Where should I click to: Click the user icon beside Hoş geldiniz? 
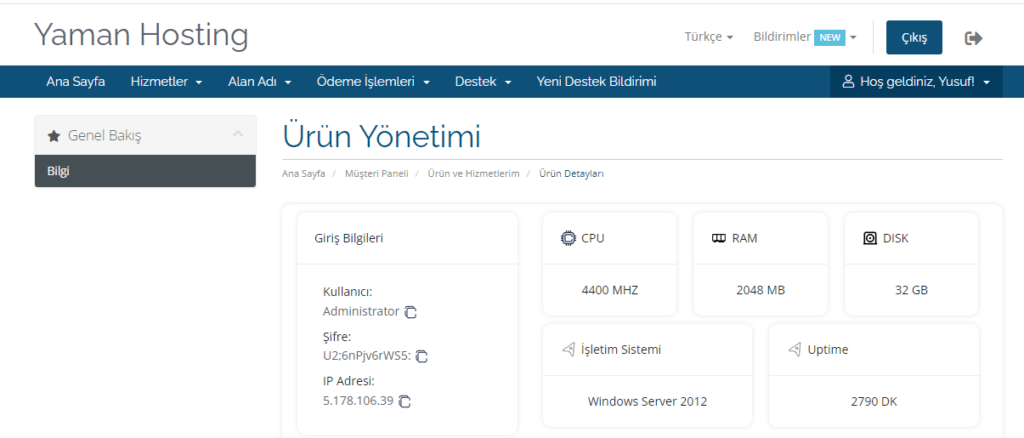click(x=848, y=82)
